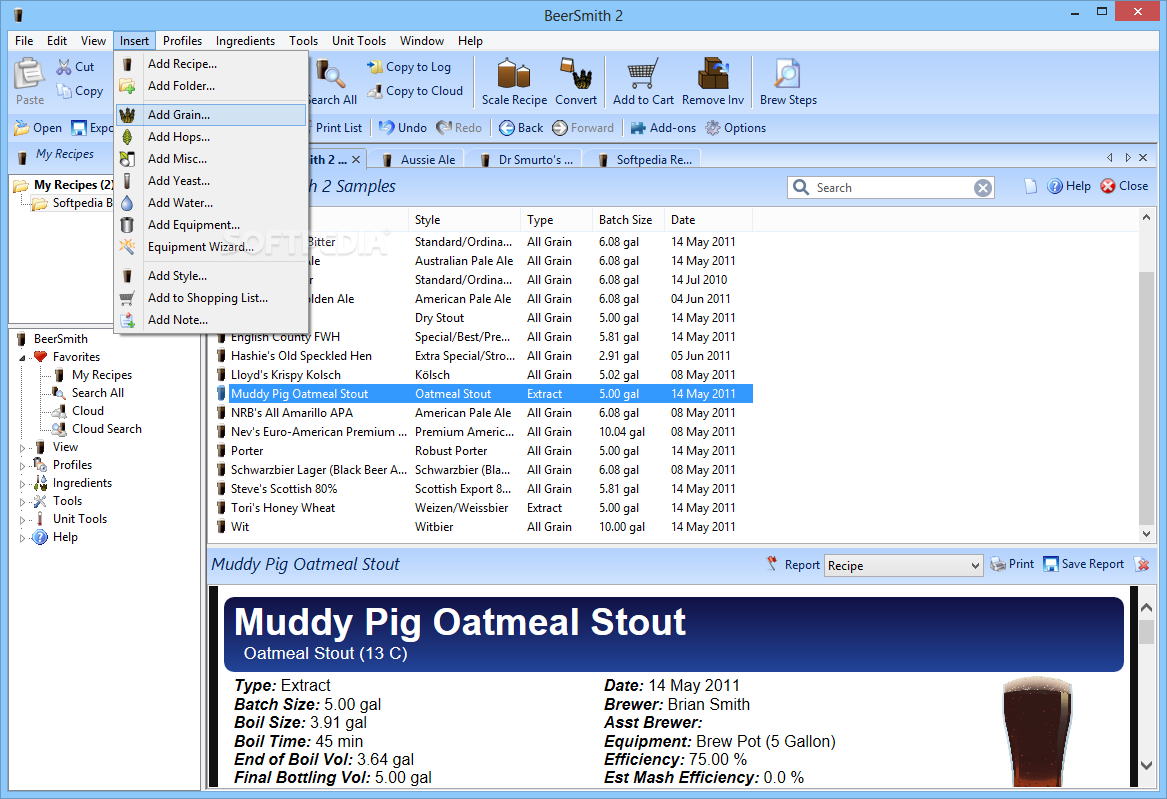Image resolution: width=1167 pixels, height=799 pixels.
Task: Click the Copy toolbar item
Action: pyautogui.click(x=80, y=91)
